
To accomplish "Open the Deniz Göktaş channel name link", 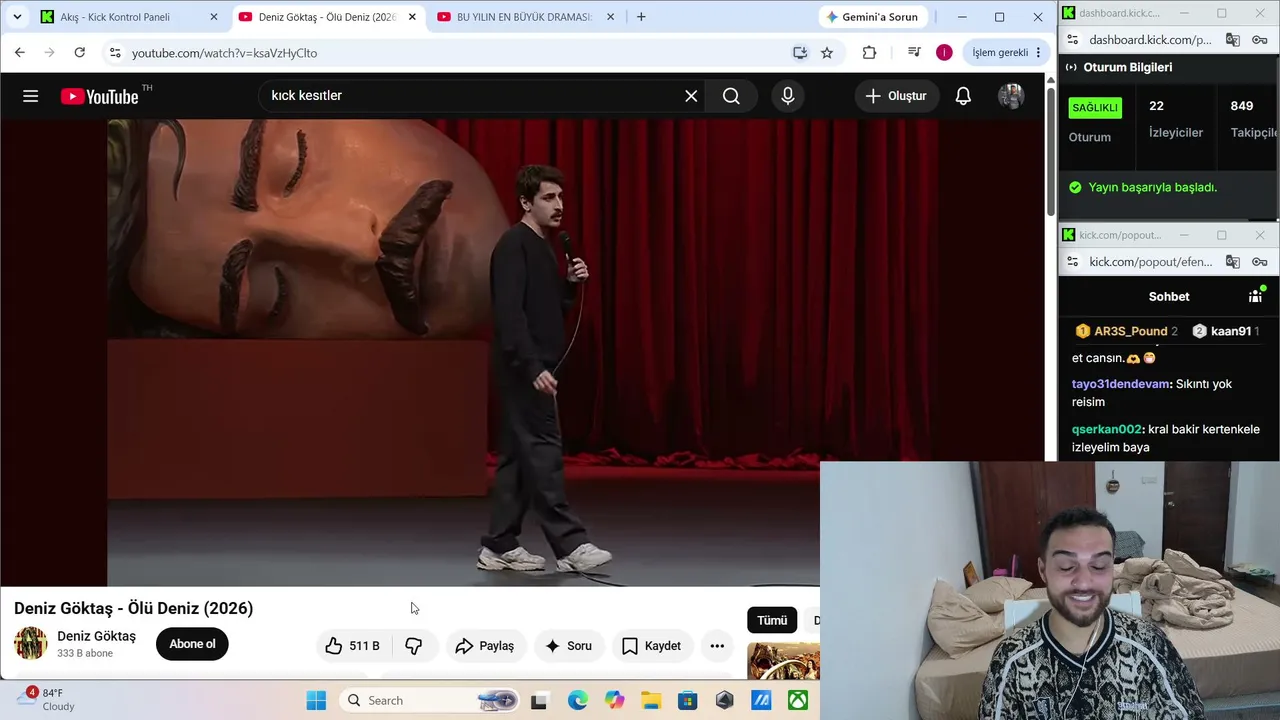I will pos(96,636).
